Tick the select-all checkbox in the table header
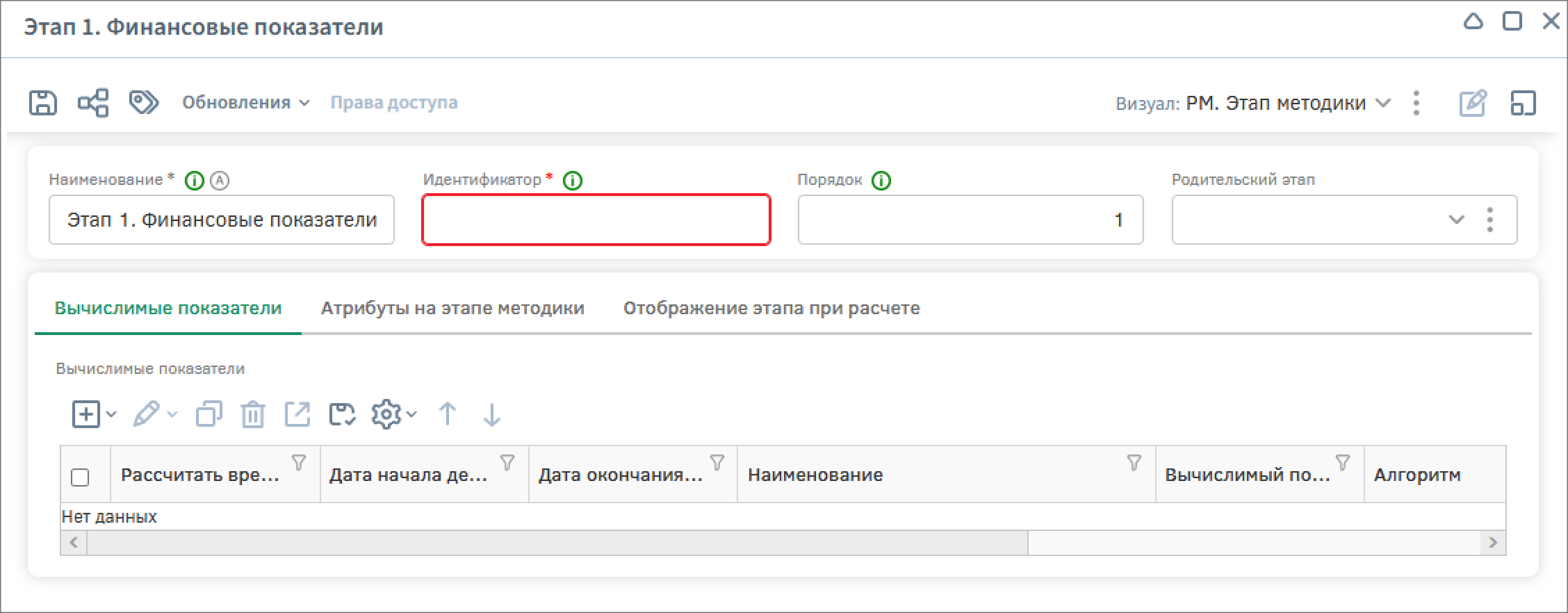The height and width of the screenshot is (613, 1568). [80, 477]
